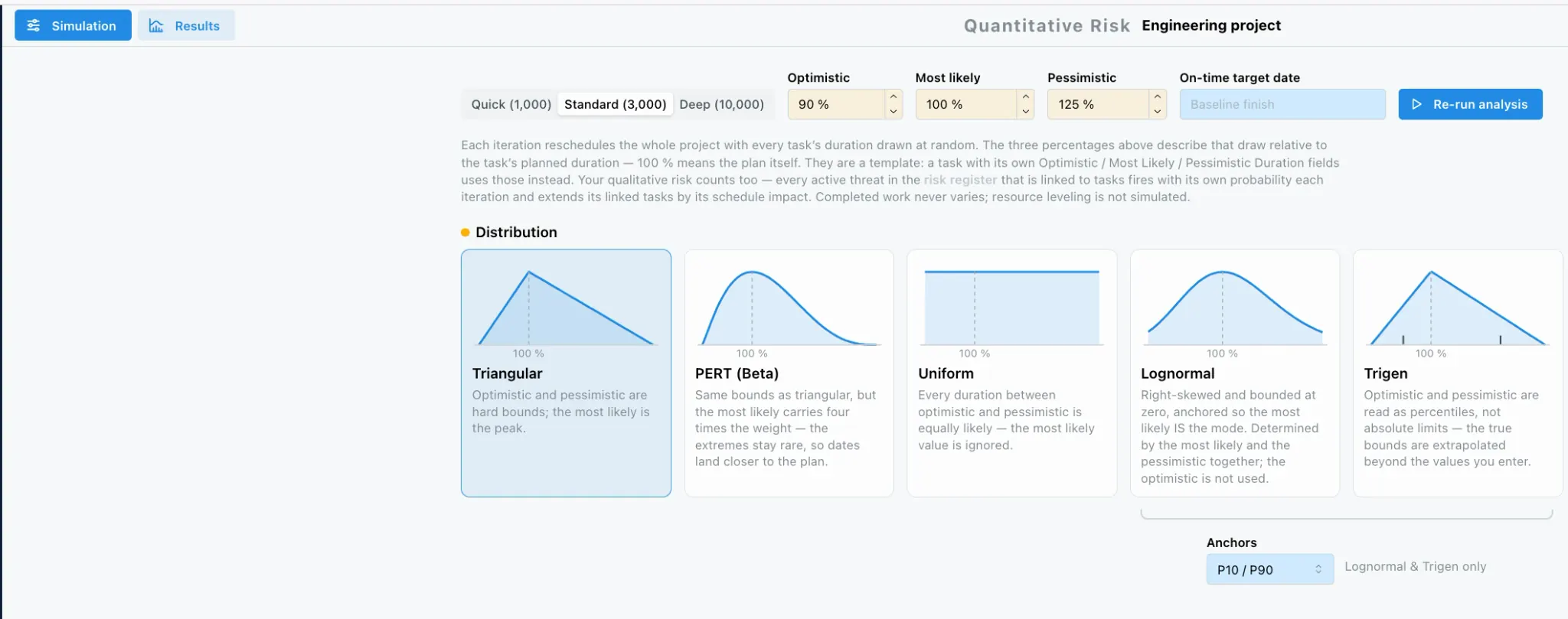
Task: Increase the Pessimistic value
Action: click(x=1158, y=97)
